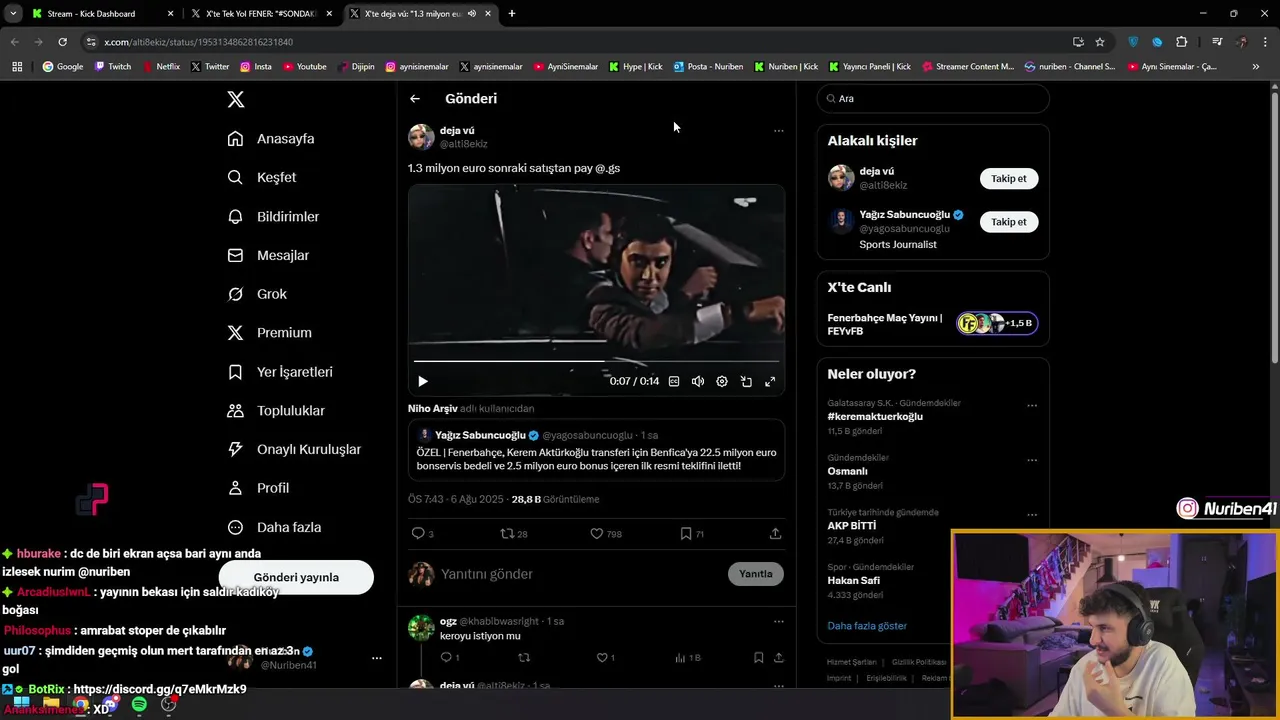Reload the page

[x=62, y=42]
